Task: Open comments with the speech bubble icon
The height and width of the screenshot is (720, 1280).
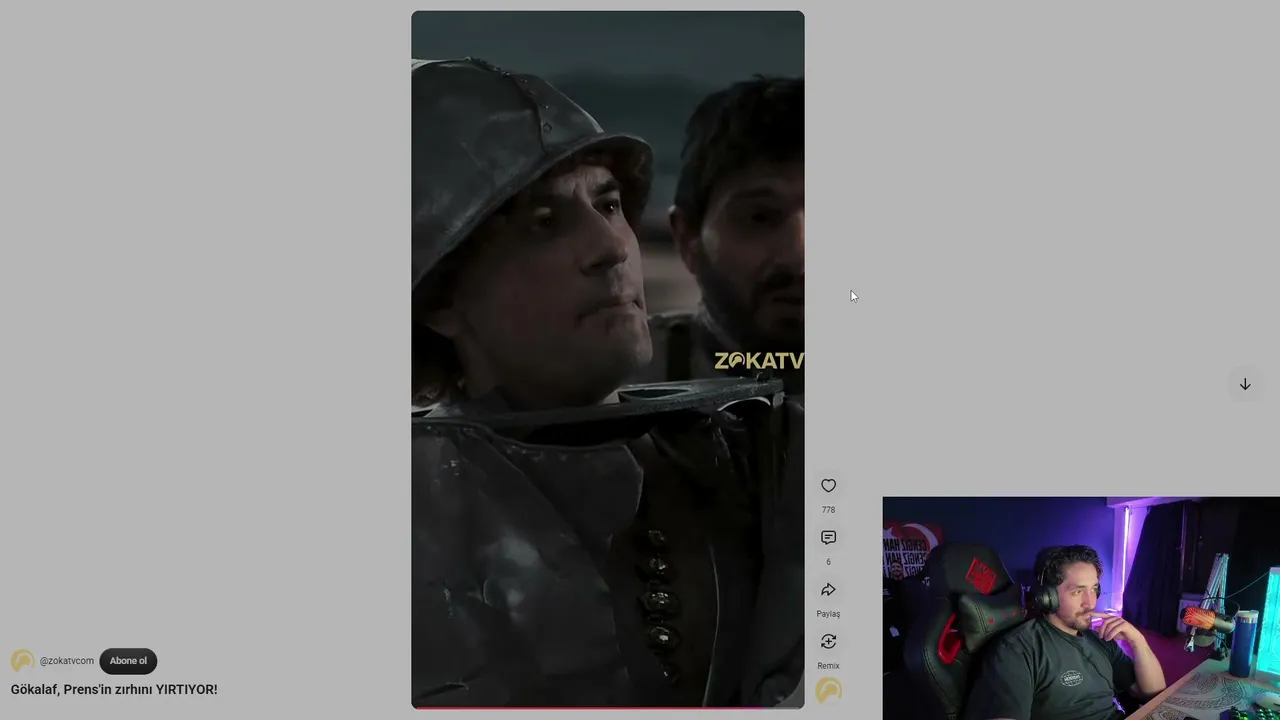Action: tap(828, 538)
